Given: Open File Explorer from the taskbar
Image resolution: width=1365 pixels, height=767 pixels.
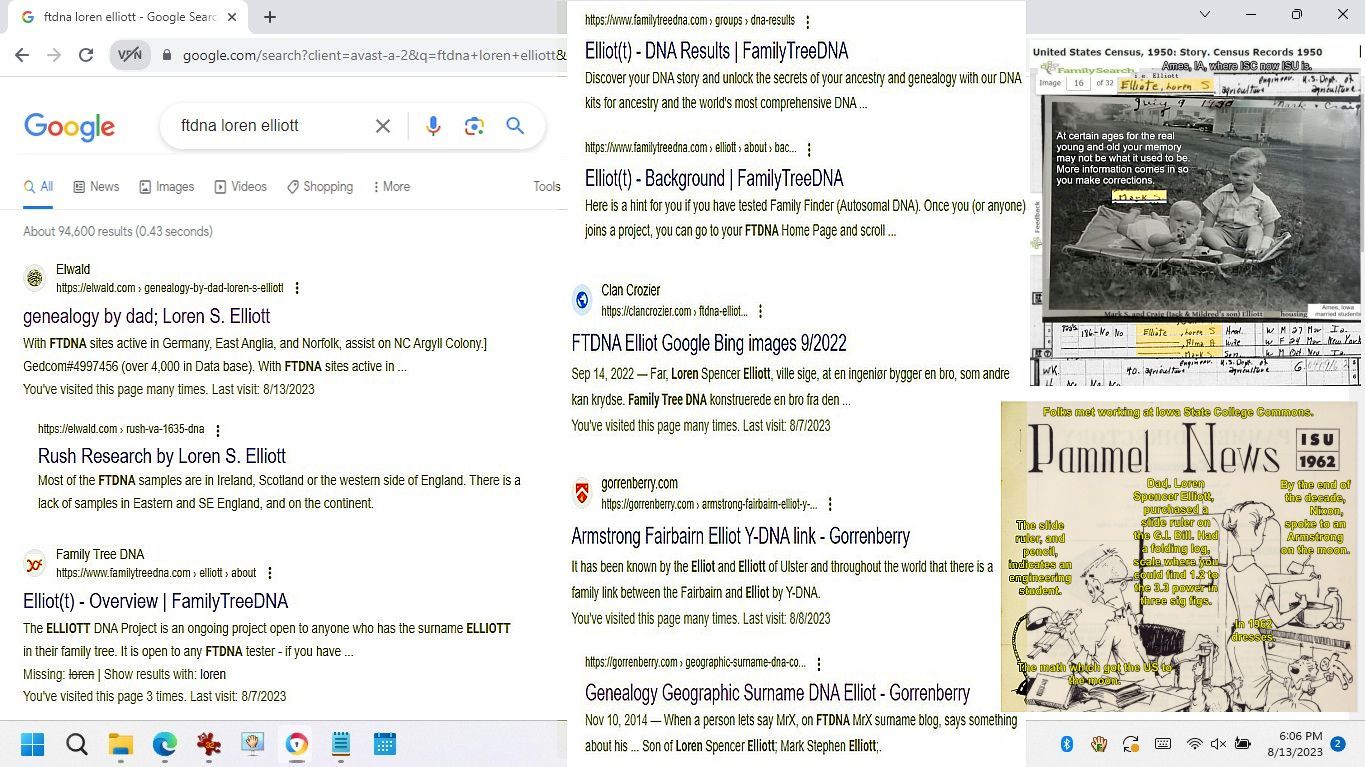Looking at the screenshot, I should click(x=121, y=744).
